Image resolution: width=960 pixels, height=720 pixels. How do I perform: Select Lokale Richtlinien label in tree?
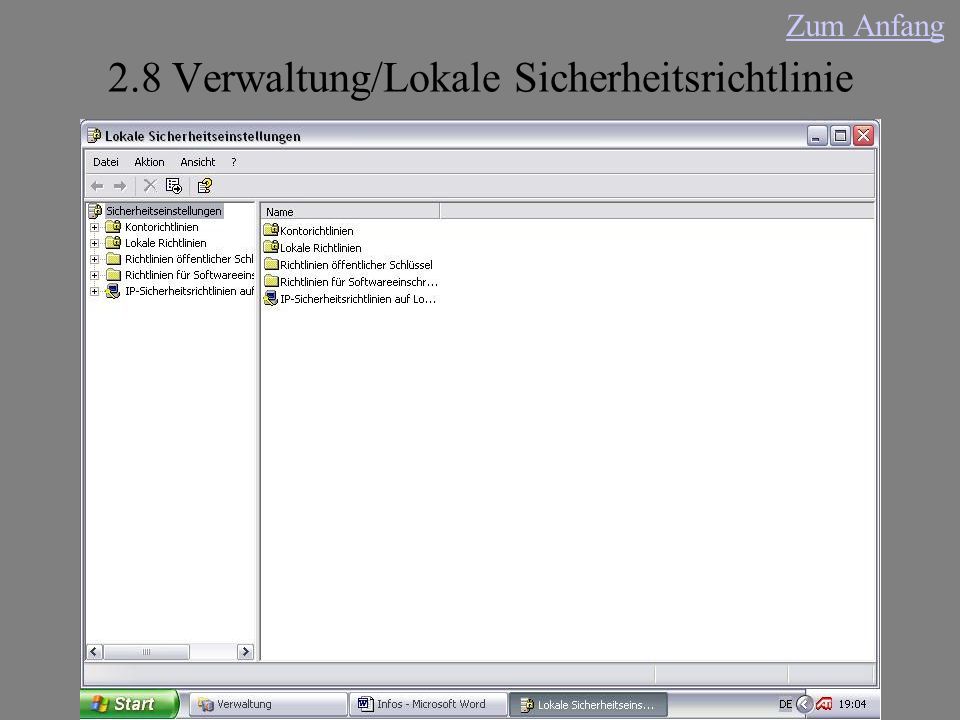166,243
